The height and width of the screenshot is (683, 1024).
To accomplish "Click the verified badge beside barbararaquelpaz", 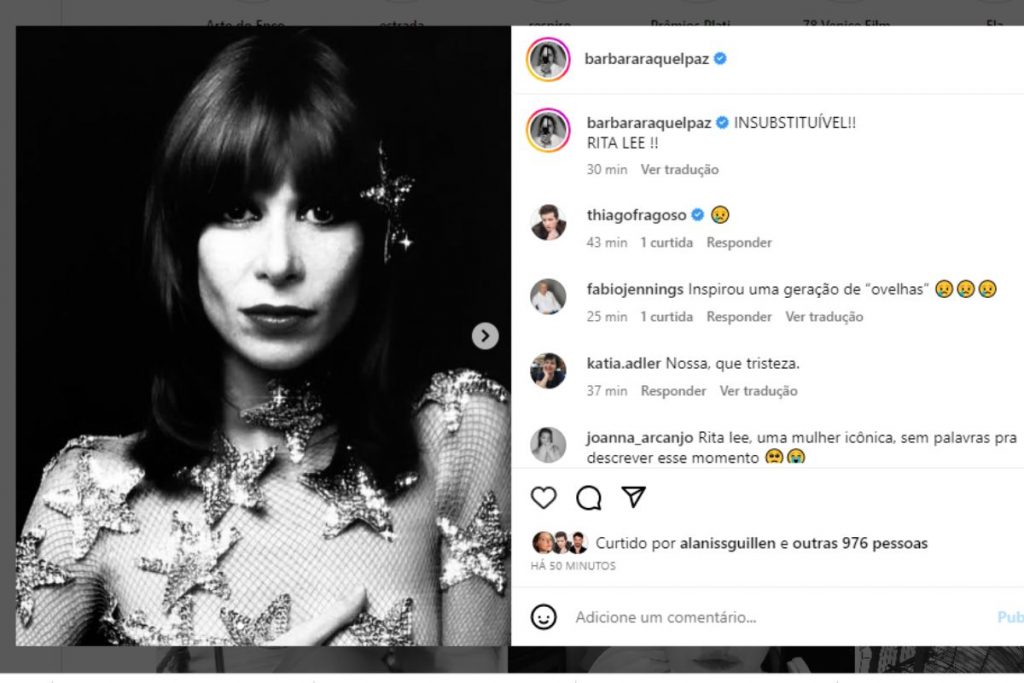I will tap(721, 60).
